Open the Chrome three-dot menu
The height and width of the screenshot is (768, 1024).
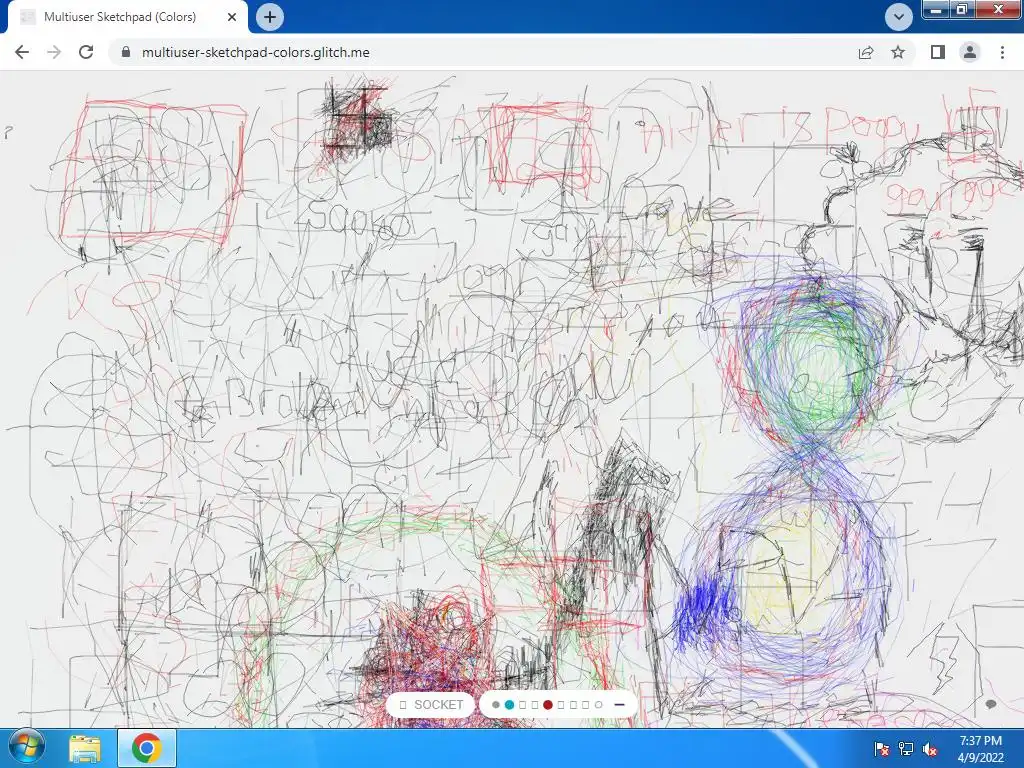click(1002, 52)
